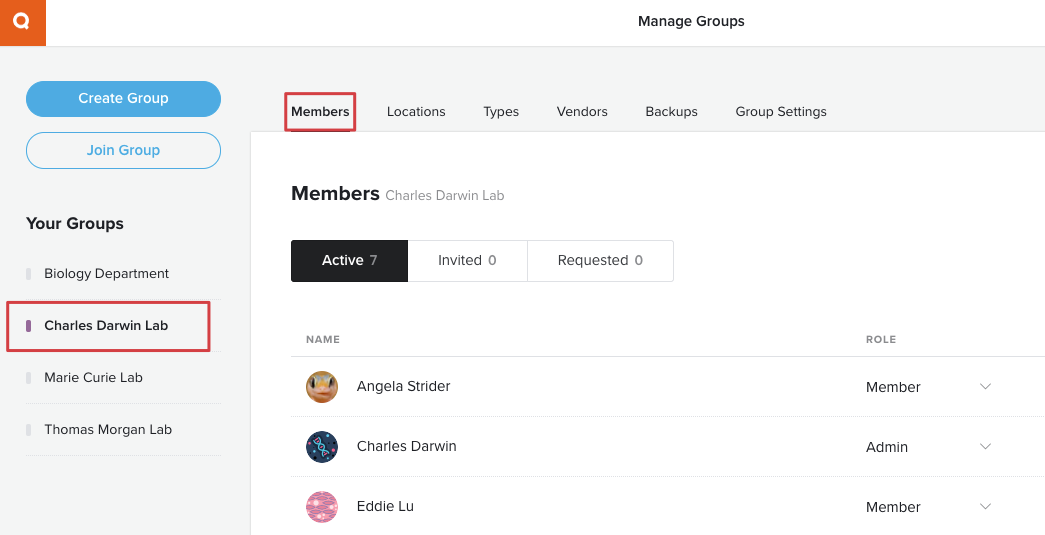Open Eddie Lu's pink avatar
The height and width of the screenshot is (535, 1045).
322,507
